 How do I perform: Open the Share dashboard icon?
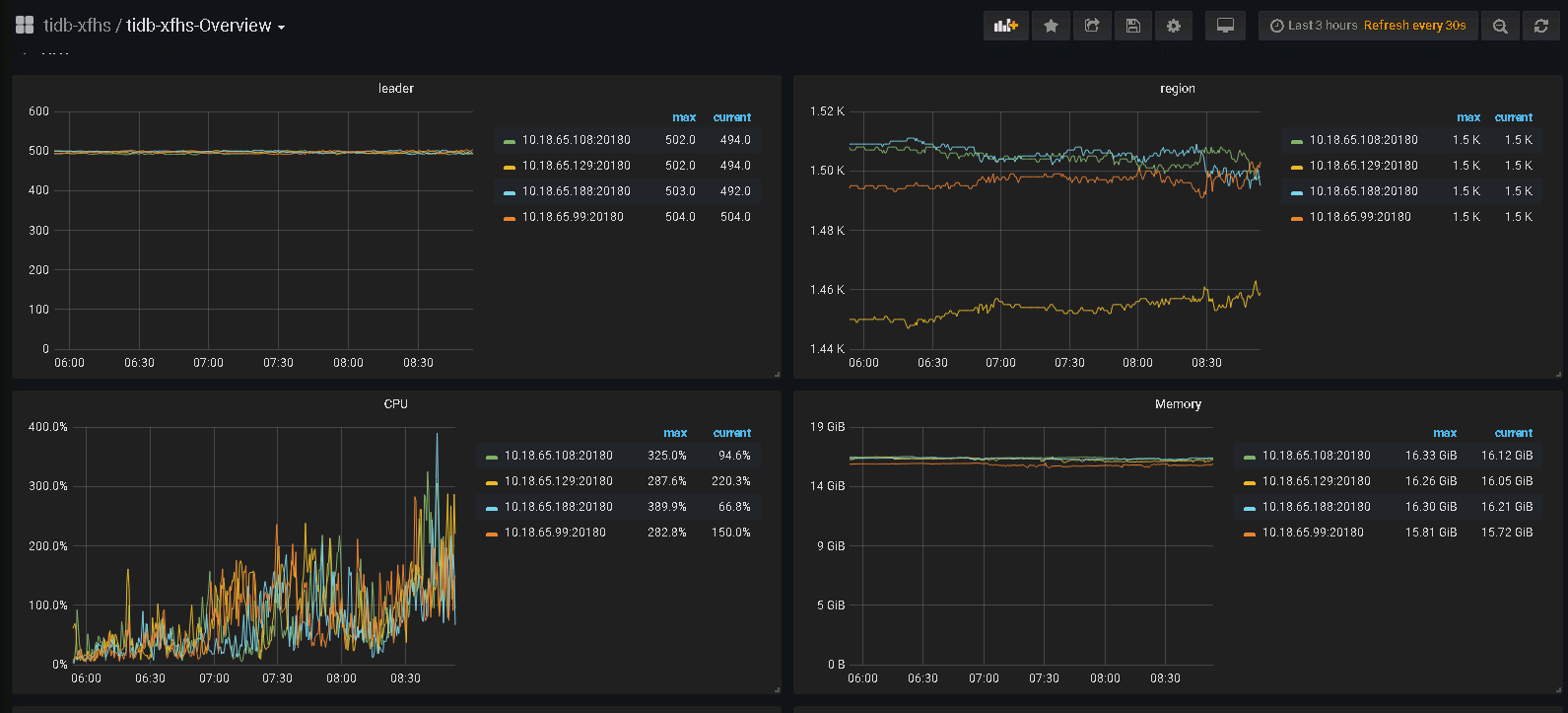tap(1092, 27)
